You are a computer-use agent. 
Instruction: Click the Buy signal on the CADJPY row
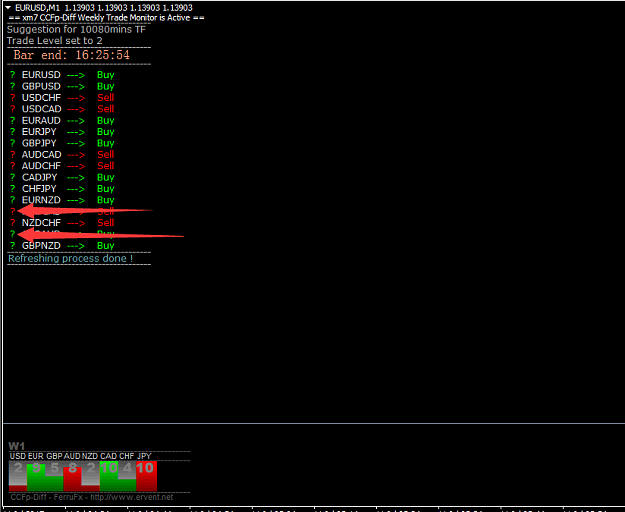click(x=106, y=178)
